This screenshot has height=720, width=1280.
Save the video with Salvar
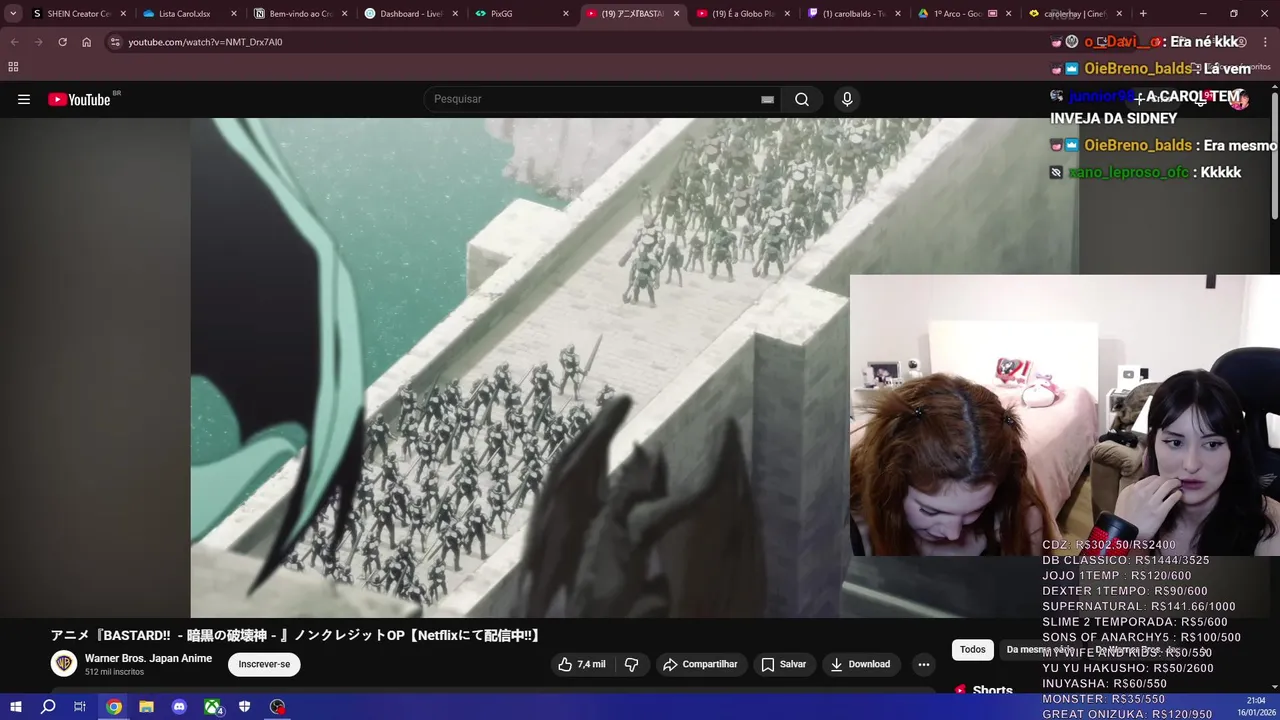pos(783,664)
